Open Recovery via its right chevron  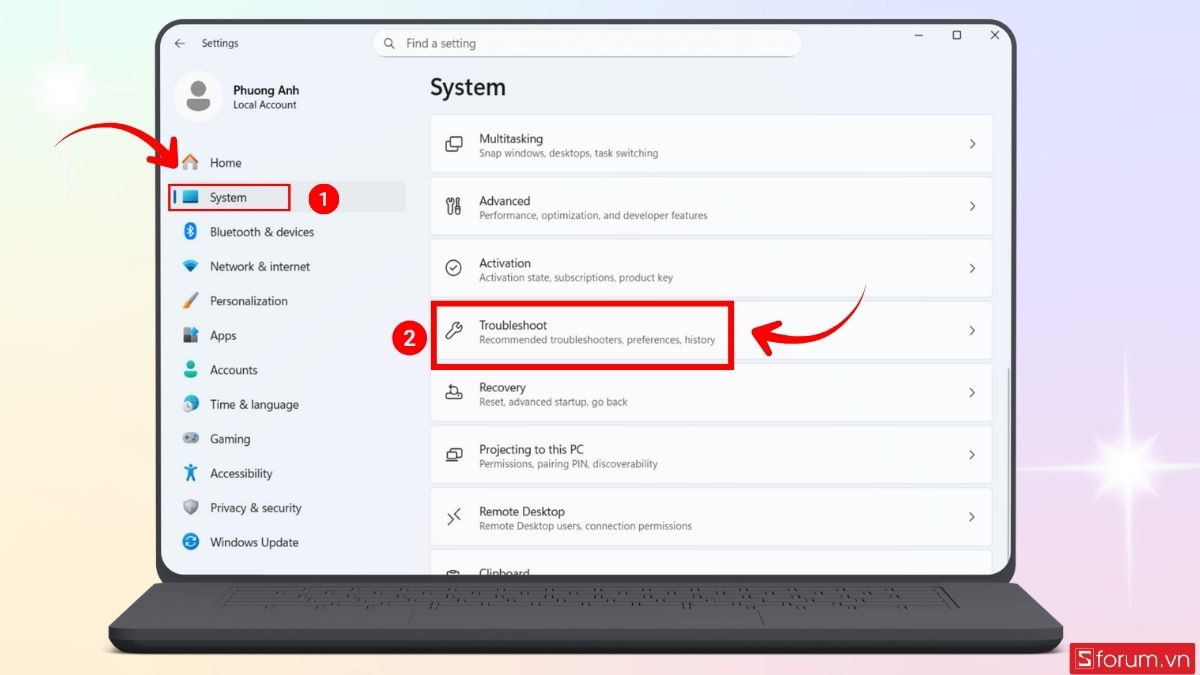(972, 392)
